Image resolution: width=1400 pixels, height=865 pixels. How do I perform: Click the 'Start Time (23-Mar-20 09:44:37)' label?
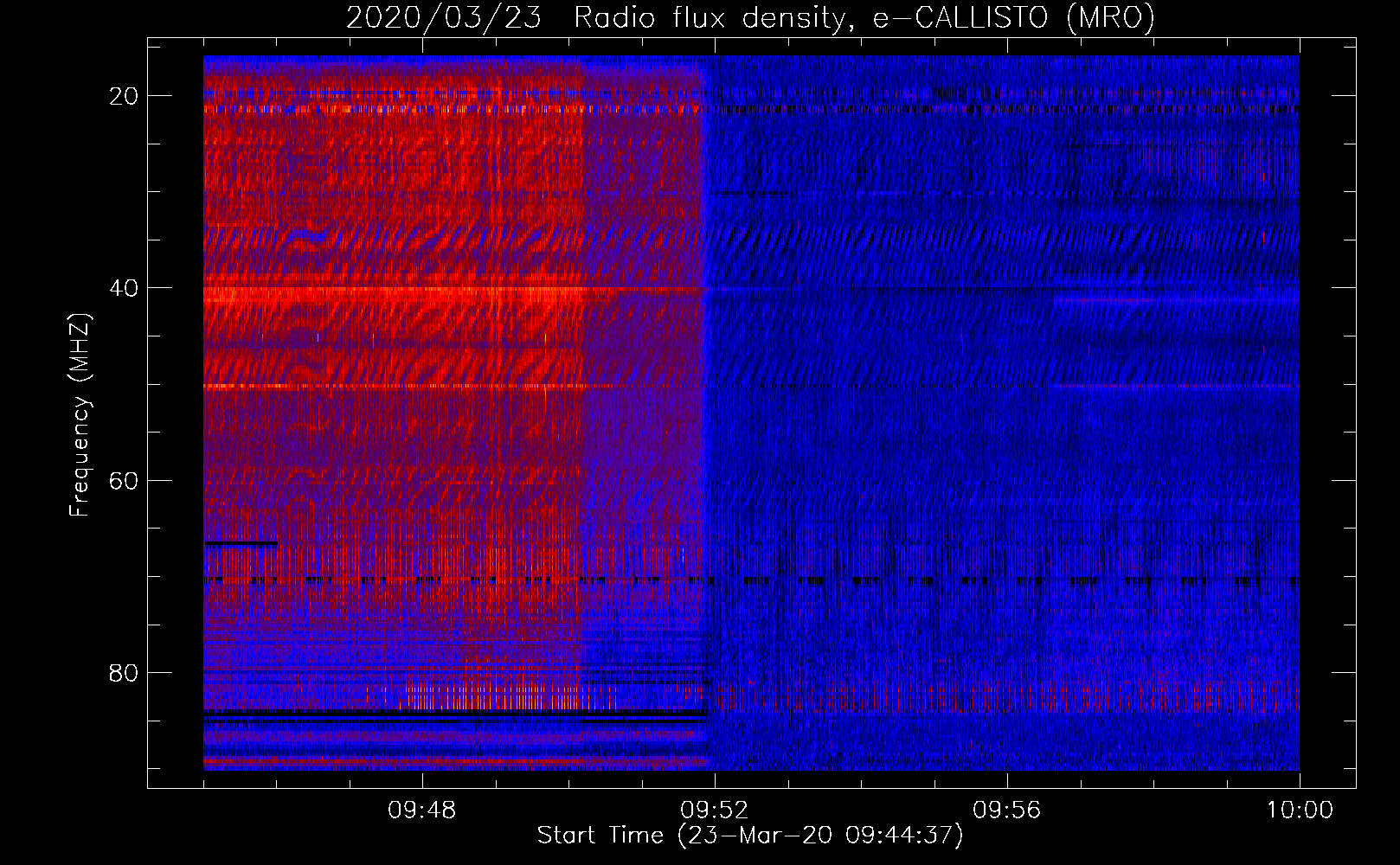750,836
